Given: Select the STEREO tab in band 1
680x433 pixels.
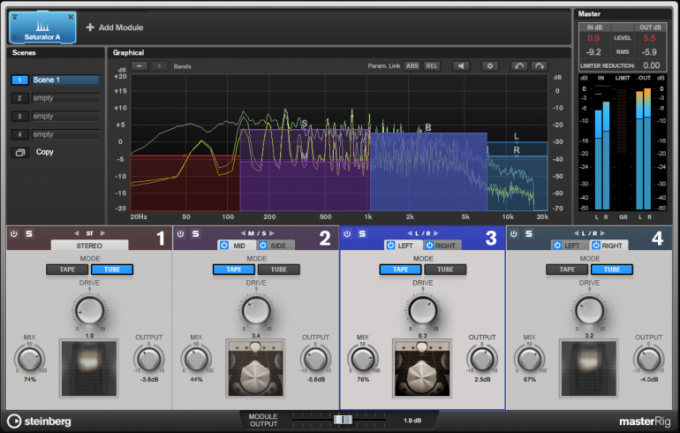Looking at the screenshot, I should tap(89, 246).
